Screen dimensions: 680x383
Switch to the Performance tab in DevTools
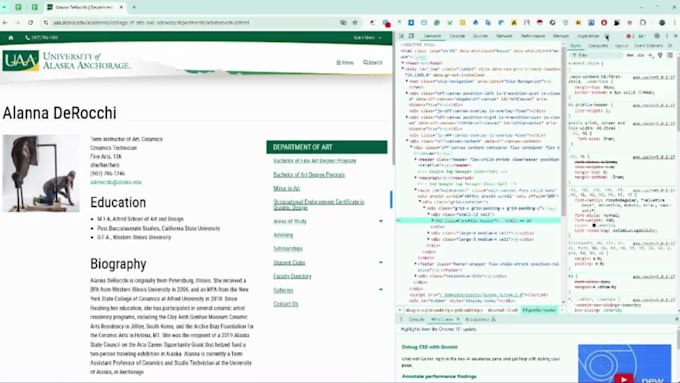[x=533, y=36]
